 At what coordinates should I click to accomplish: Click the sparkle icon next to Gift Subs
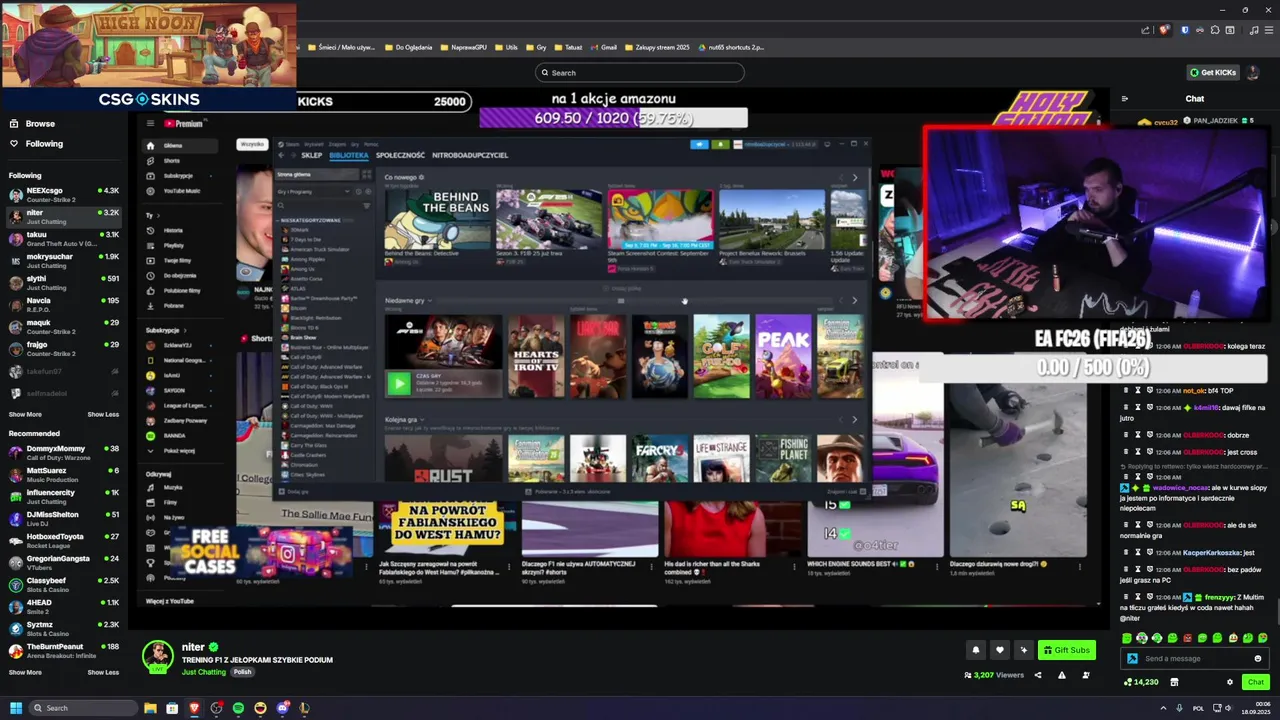(x=1023, y=650)
